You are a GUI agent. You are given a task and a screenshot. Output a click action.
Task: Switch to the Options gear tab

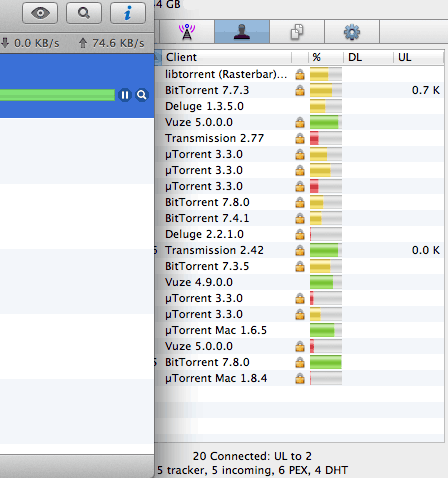pyautogui.click(x=352, y=32)
